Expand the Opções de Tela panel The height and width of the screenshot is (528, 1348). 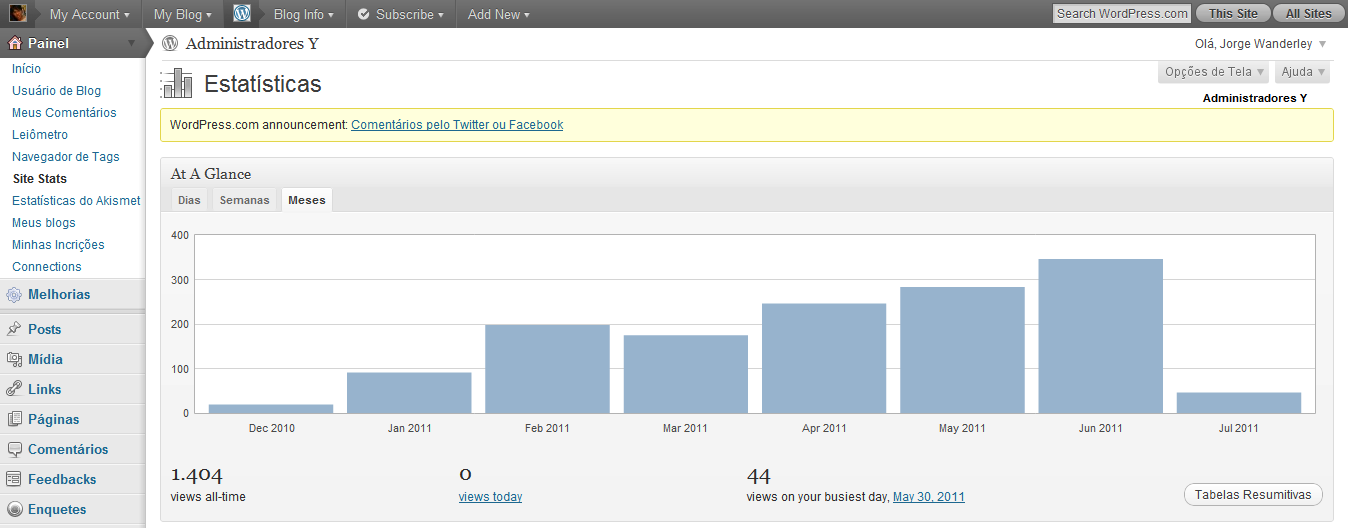pyautogui.click(x=1214, y=72)
